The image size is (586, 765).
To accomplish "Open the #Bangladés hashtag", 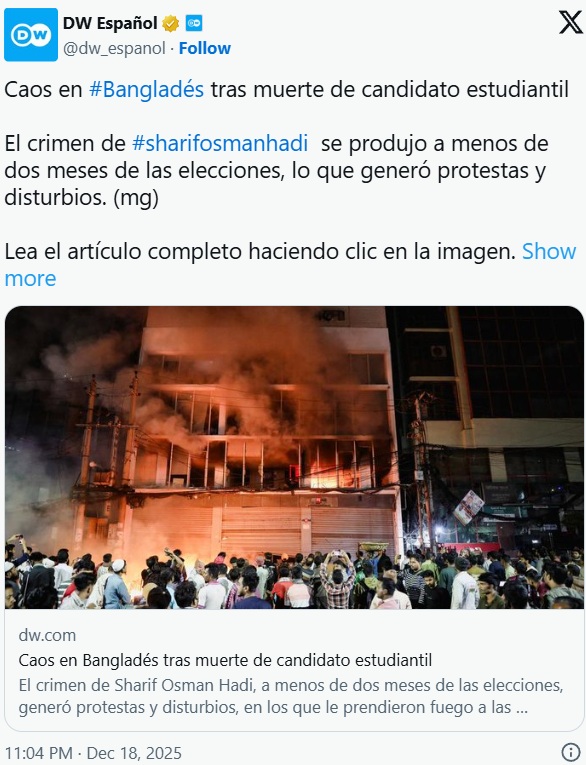I will (x=146, y=90).
